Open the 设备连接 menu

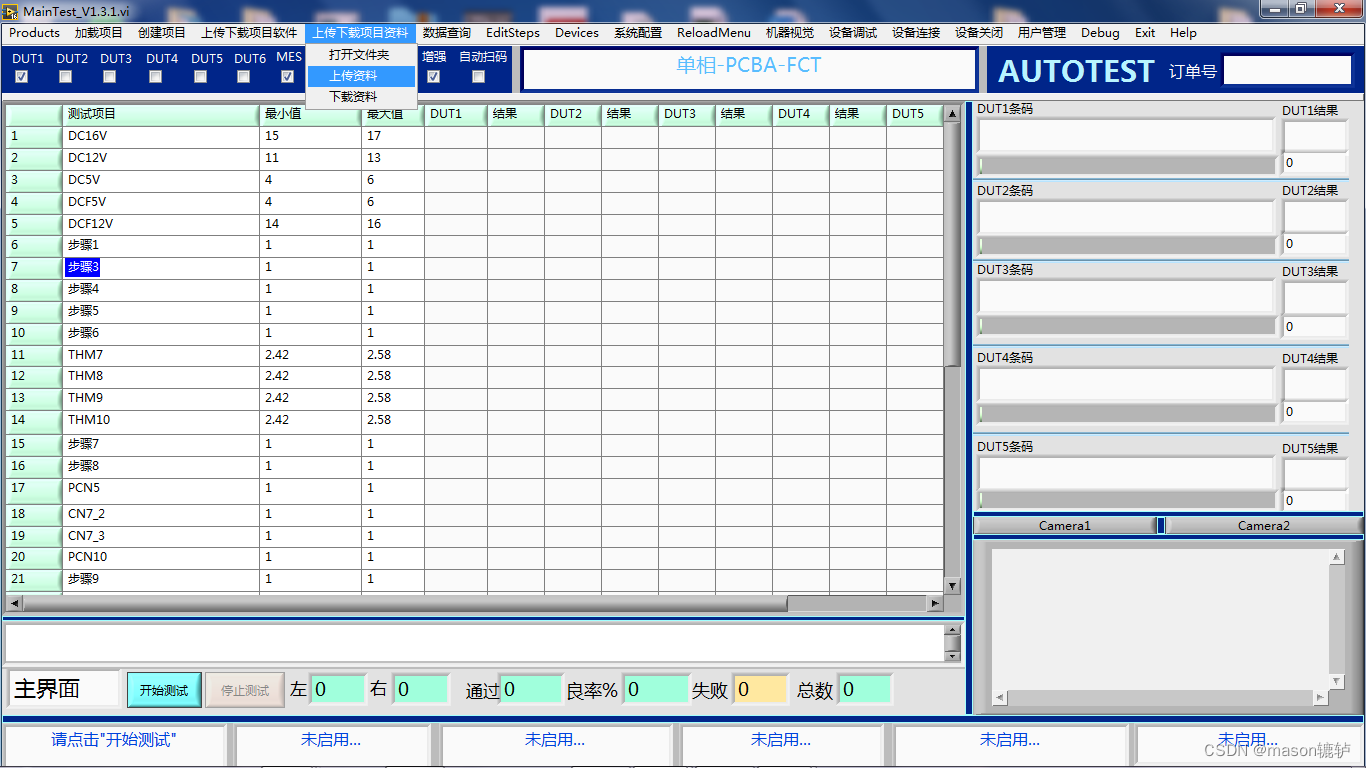[x=916, y=33]
